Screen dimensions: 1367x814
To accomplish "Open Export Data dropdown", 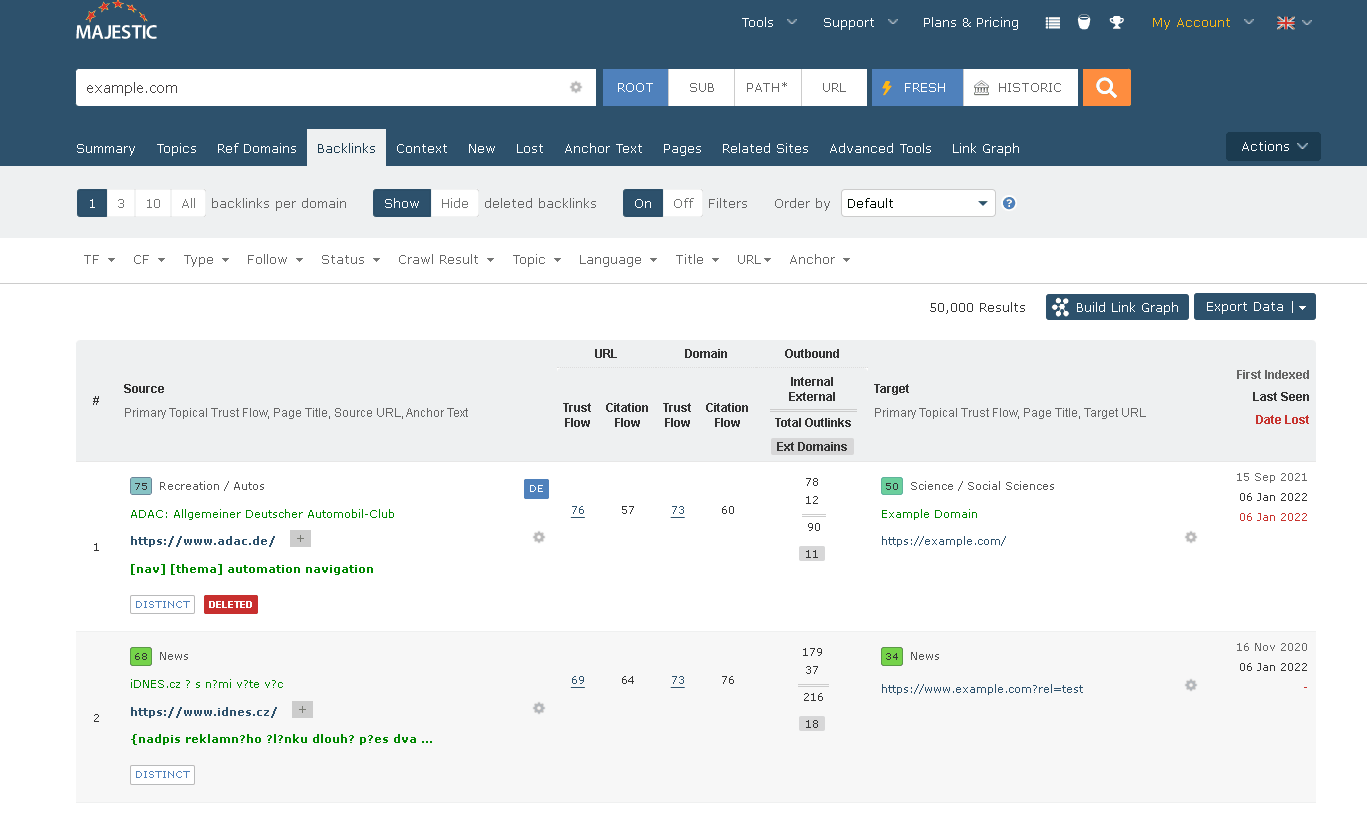I will tap(1255, 307).
